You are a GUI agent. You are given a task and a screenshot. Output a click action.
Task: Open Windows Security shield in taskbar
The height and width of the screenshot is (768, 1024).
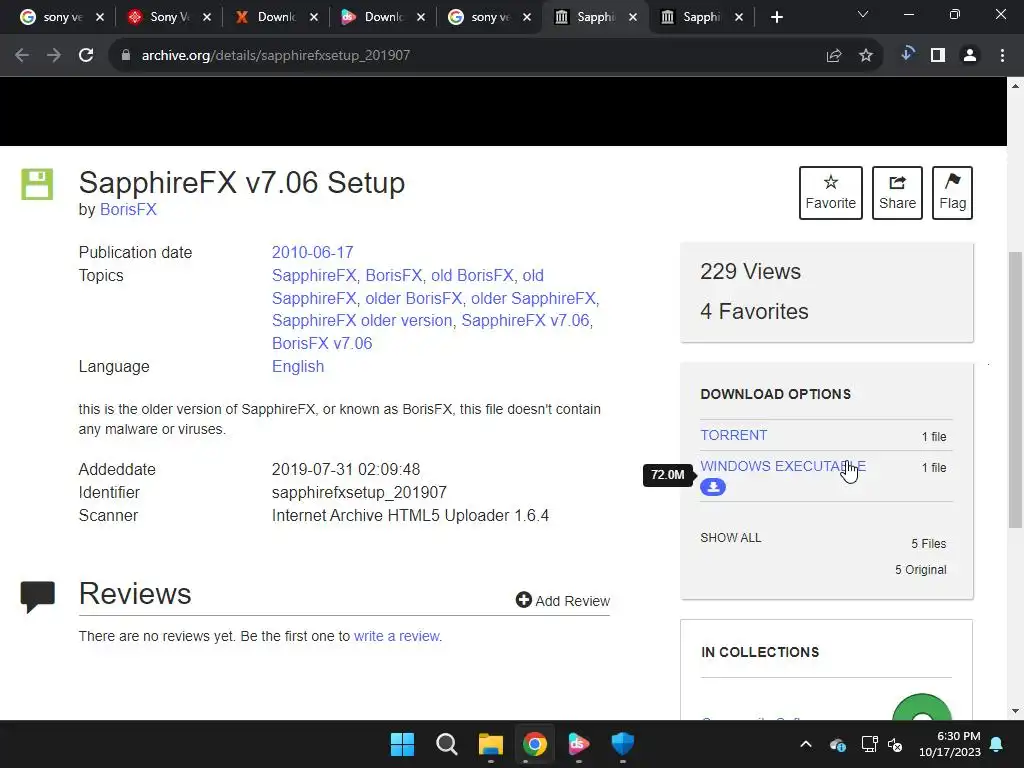(x=622, y=744)
